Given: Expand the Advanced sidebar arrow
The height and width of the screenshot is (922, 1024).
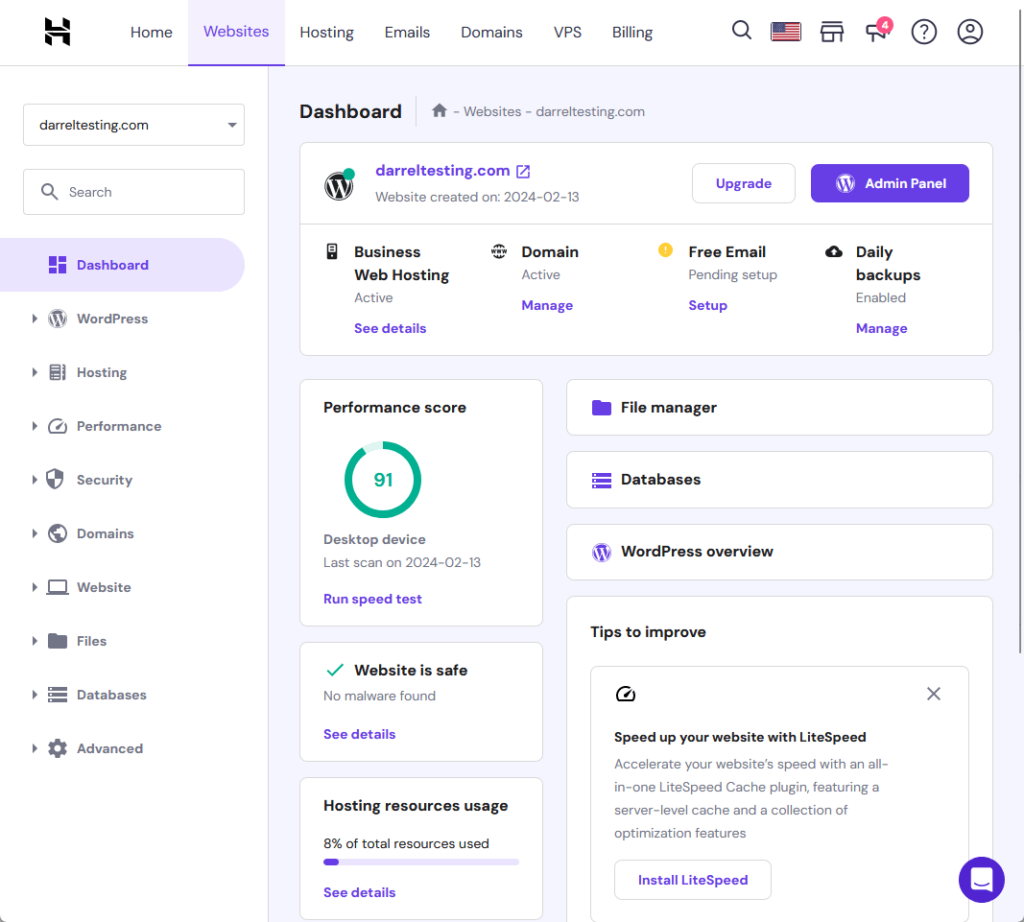Looking at the screenshot, I should coord(35,748).
